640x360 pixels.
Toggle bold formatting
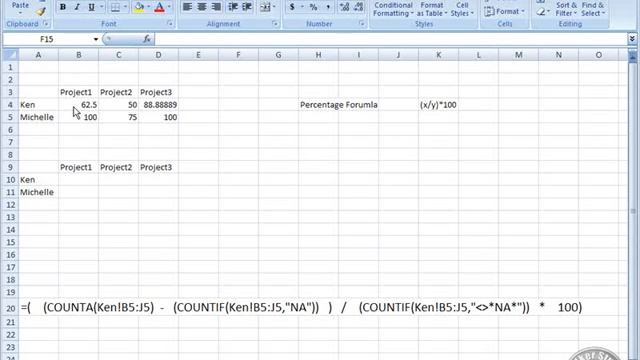click(x=63, y=7)
